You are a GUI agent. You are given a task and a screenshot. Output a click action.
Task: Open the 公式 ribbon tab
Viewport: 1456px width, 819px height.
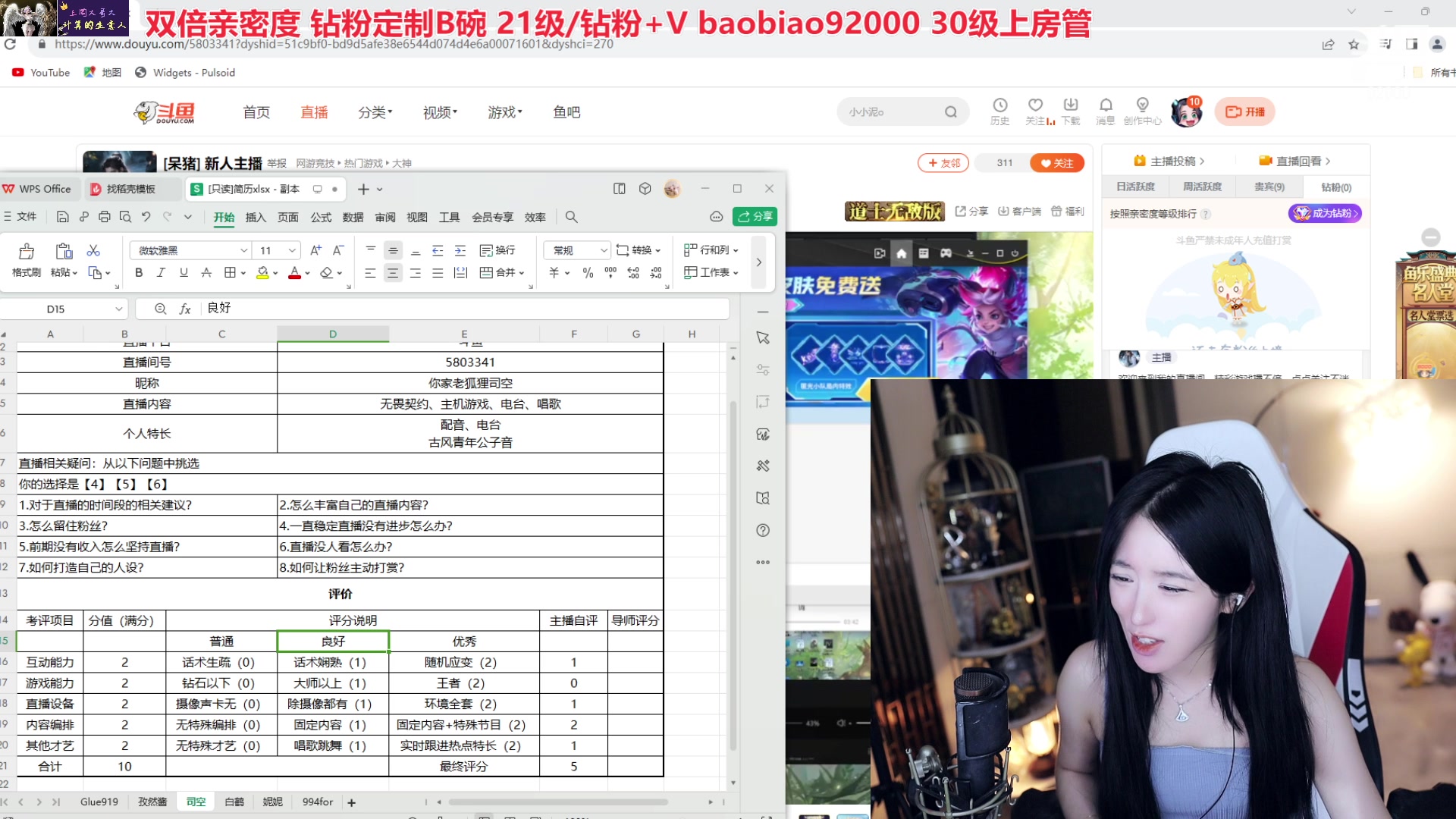[321, 218]
